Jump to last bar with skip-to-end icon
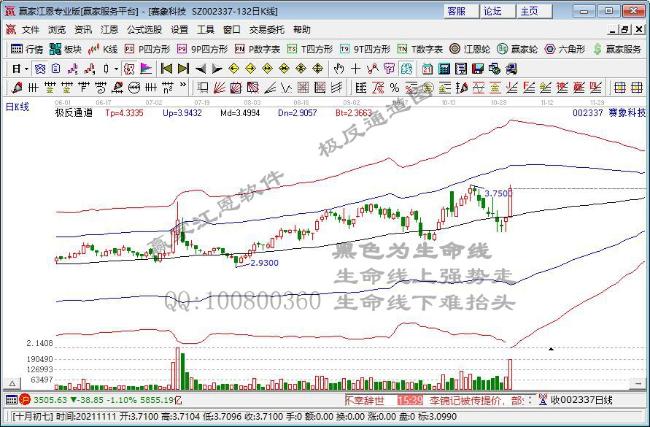Image resolution: width=650 pixels, height=427 pixels. click(x=183, y=69)
